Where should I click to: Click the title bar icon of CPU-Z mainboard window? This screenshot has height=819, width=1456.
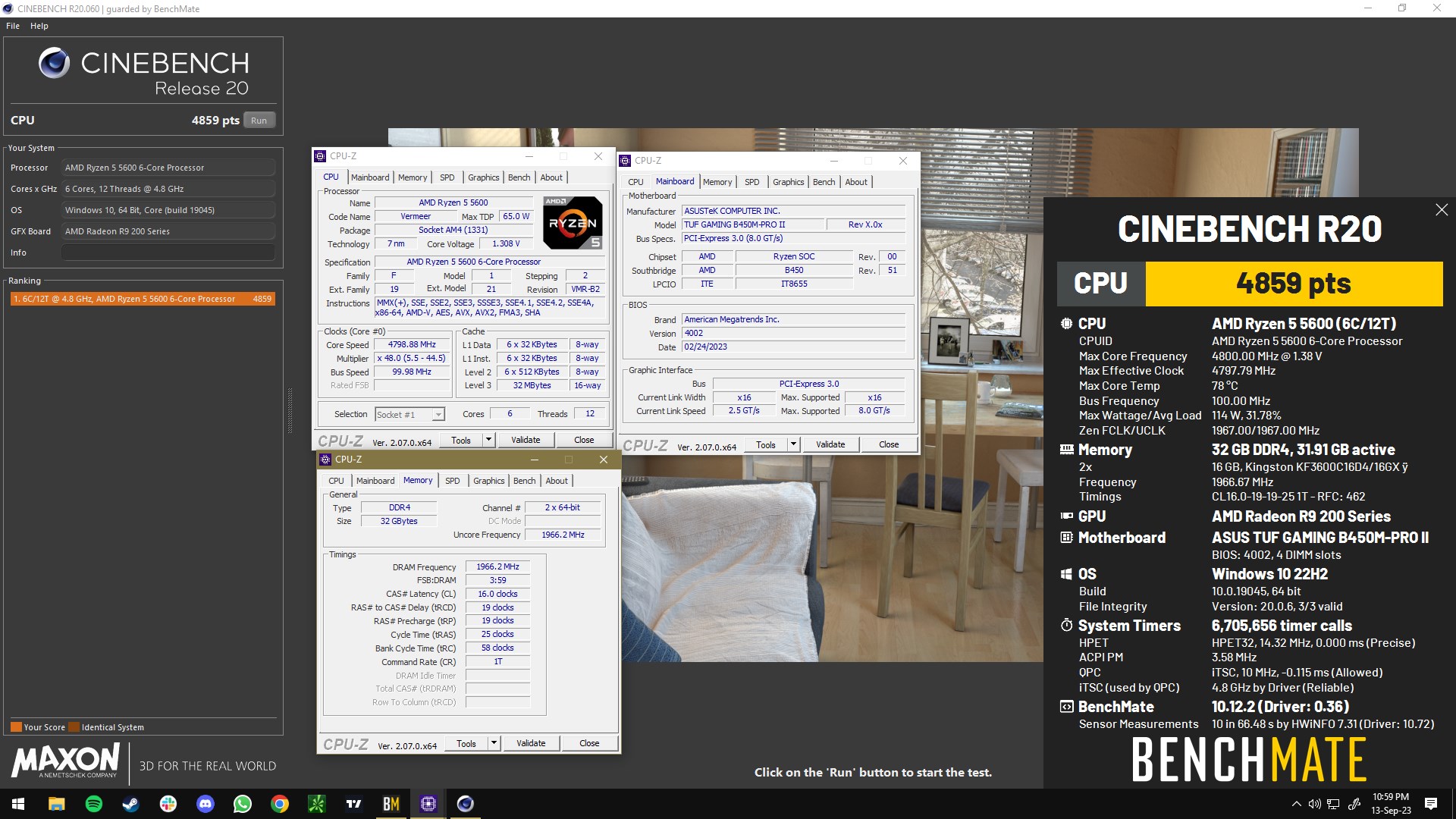point(625,161)
